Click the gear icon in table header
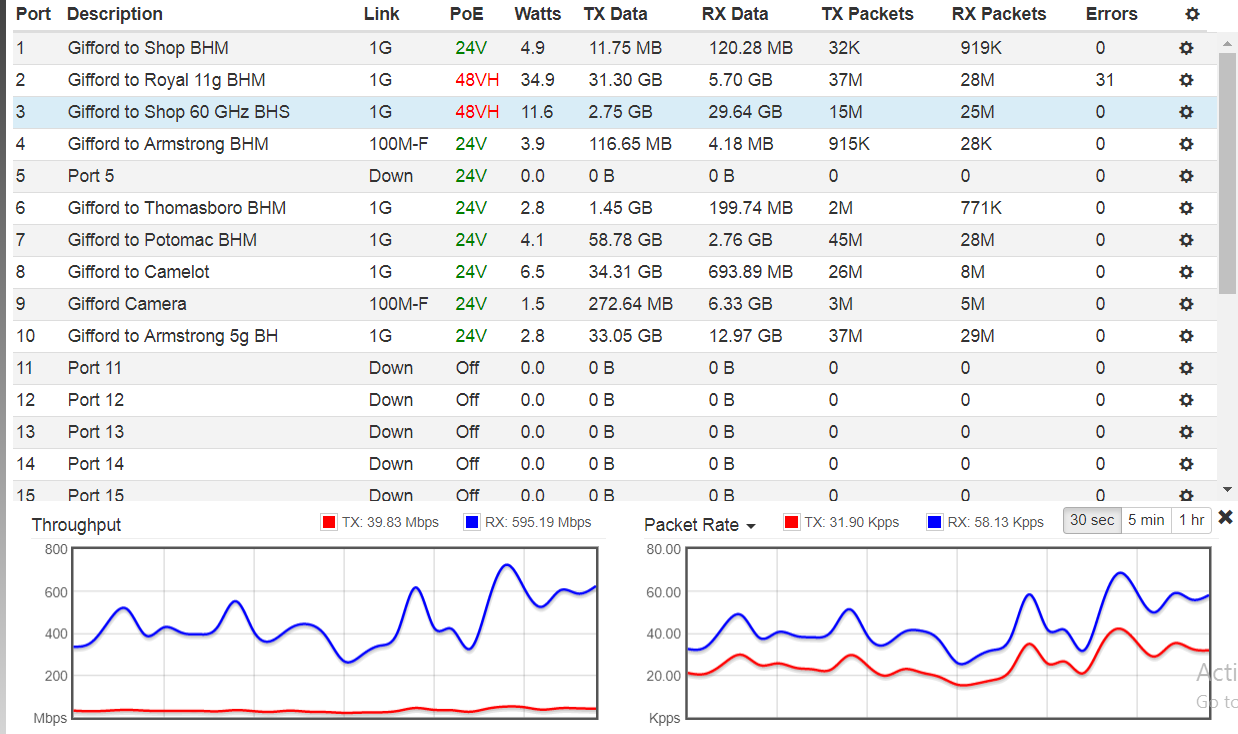This screenshot has height=734, width=1238. pyautogui.click(x=1191, y=14)
